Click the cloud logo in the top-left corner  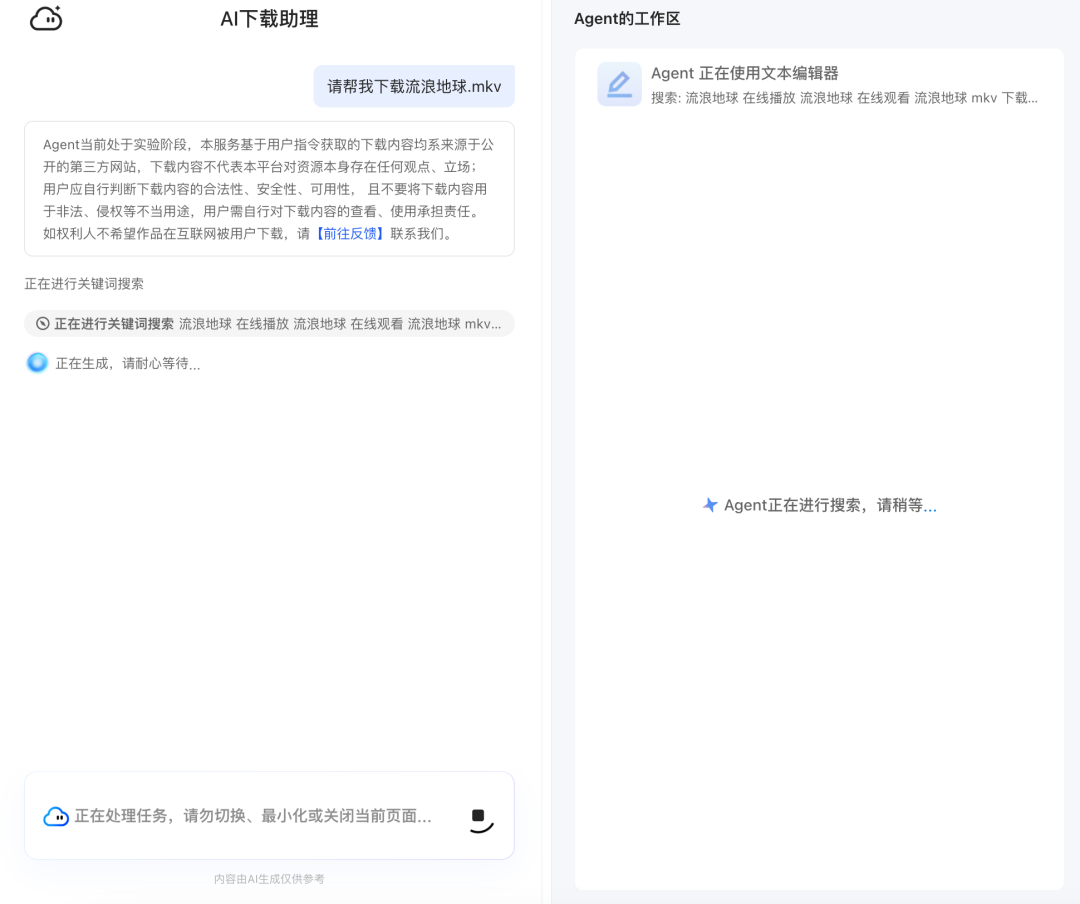click(46, 18)
